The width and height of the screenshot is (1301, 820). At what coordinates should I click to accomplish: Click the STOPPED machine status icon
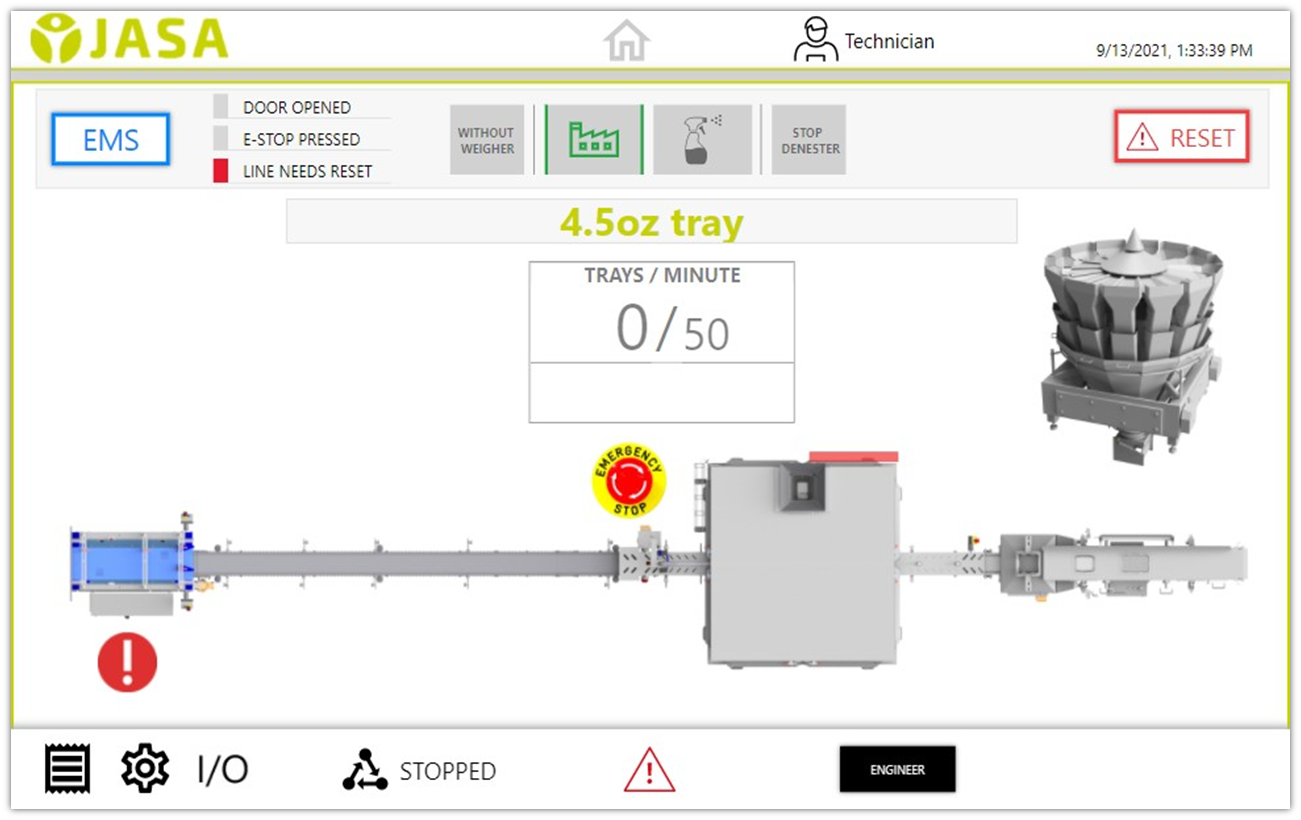366,770
